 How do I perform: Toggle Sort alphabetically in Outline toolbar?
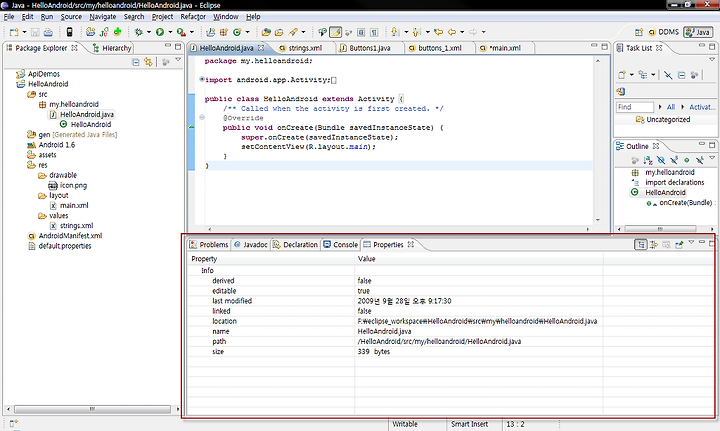[x=648, y=160]
